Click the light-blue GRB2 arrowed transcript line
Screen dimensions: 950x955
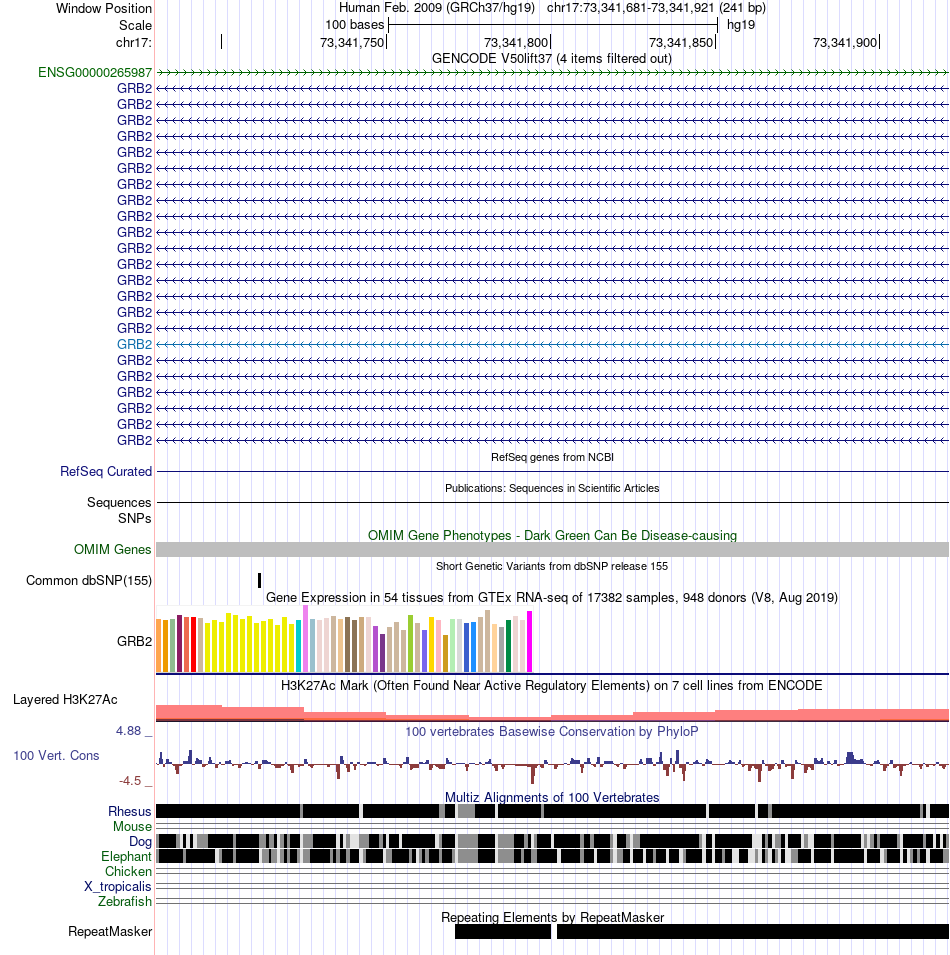(x=552, y=344)
